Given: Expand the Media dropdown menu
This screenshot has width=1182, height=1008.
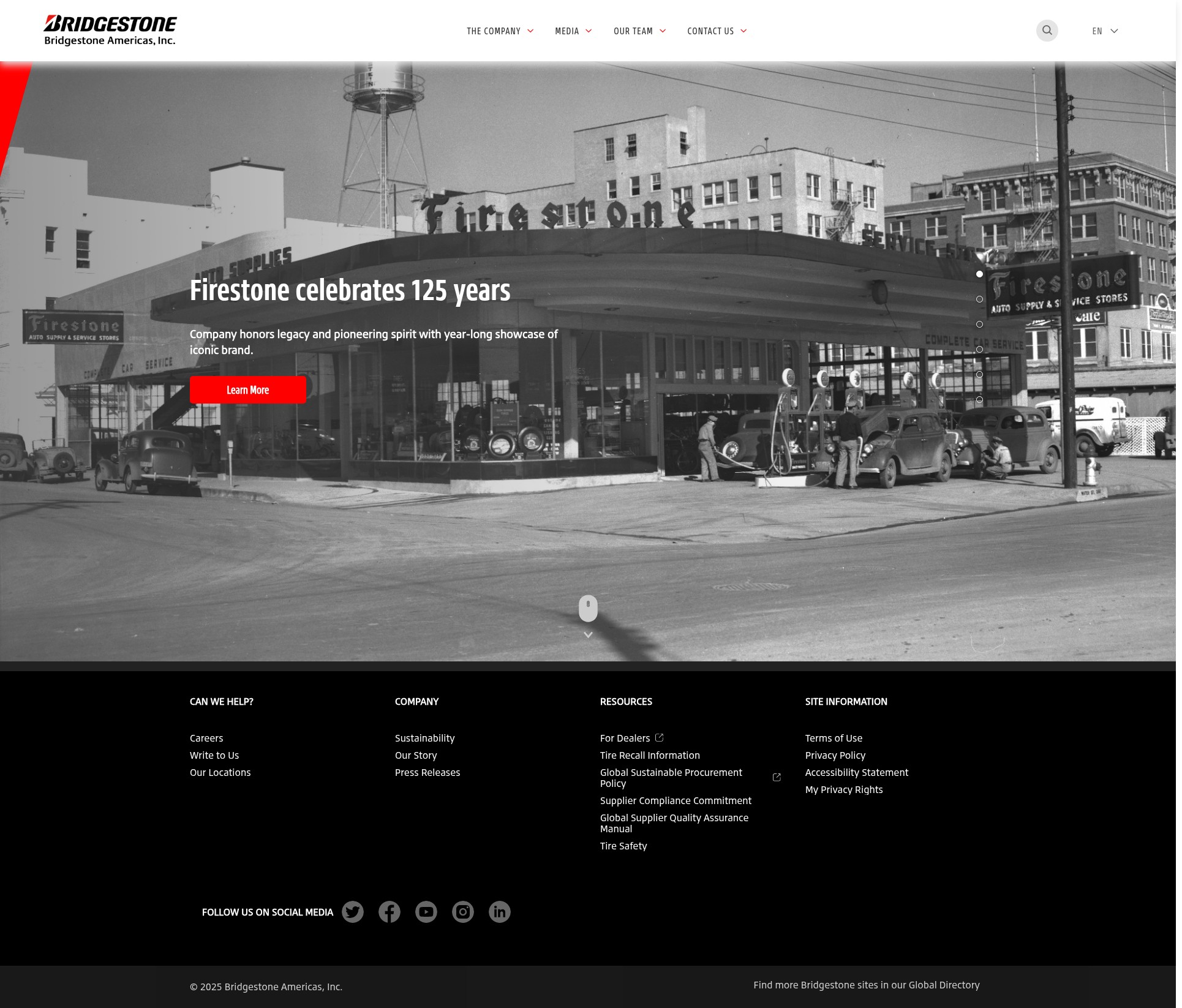Looking at the screenshot, I should pos(573,31).
